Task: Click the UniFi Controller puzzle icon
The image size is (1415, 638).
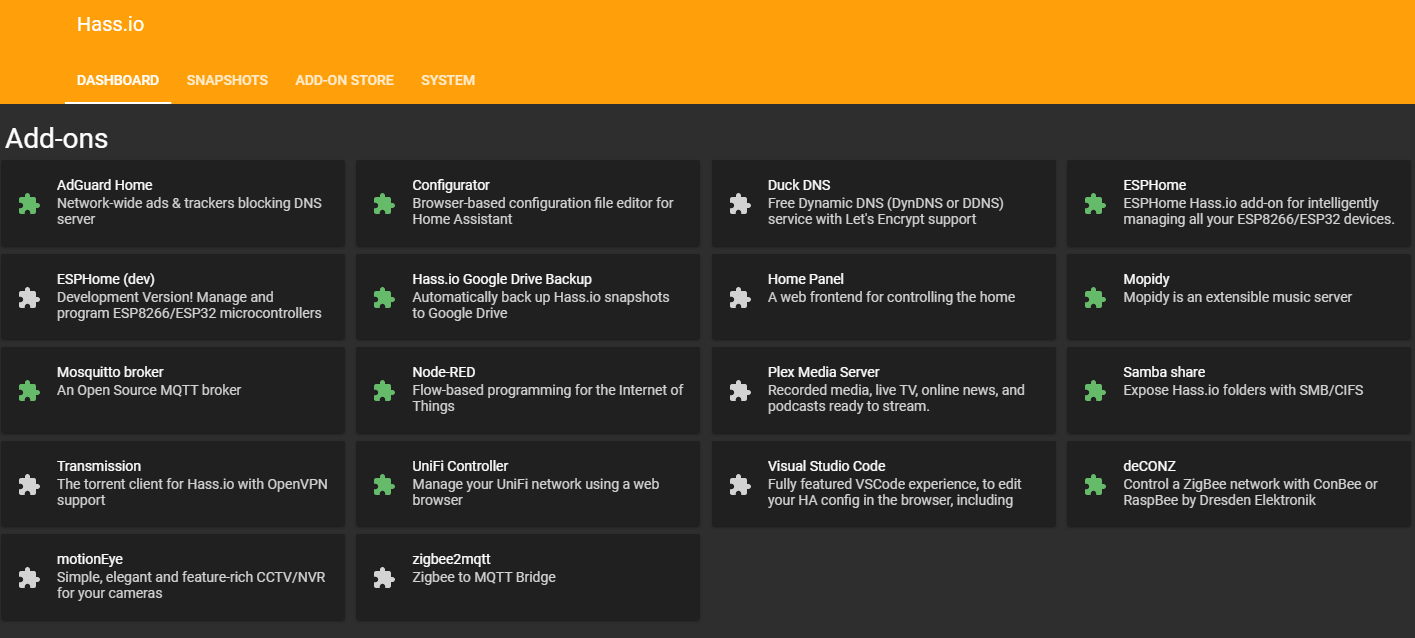Action: [x=384, y=485]
